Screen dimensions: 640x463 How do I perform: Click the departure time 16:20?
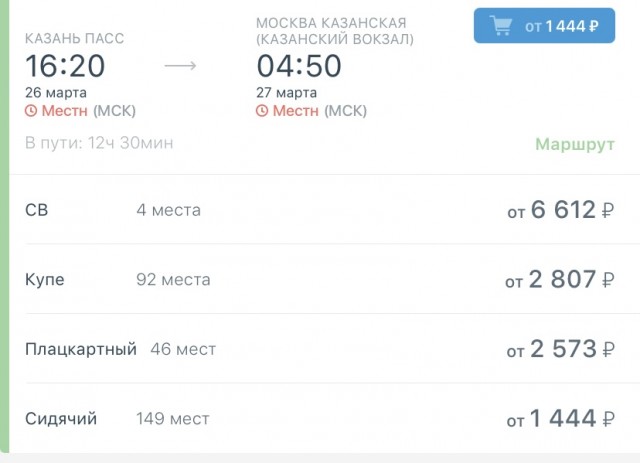[x=65, y=66]
